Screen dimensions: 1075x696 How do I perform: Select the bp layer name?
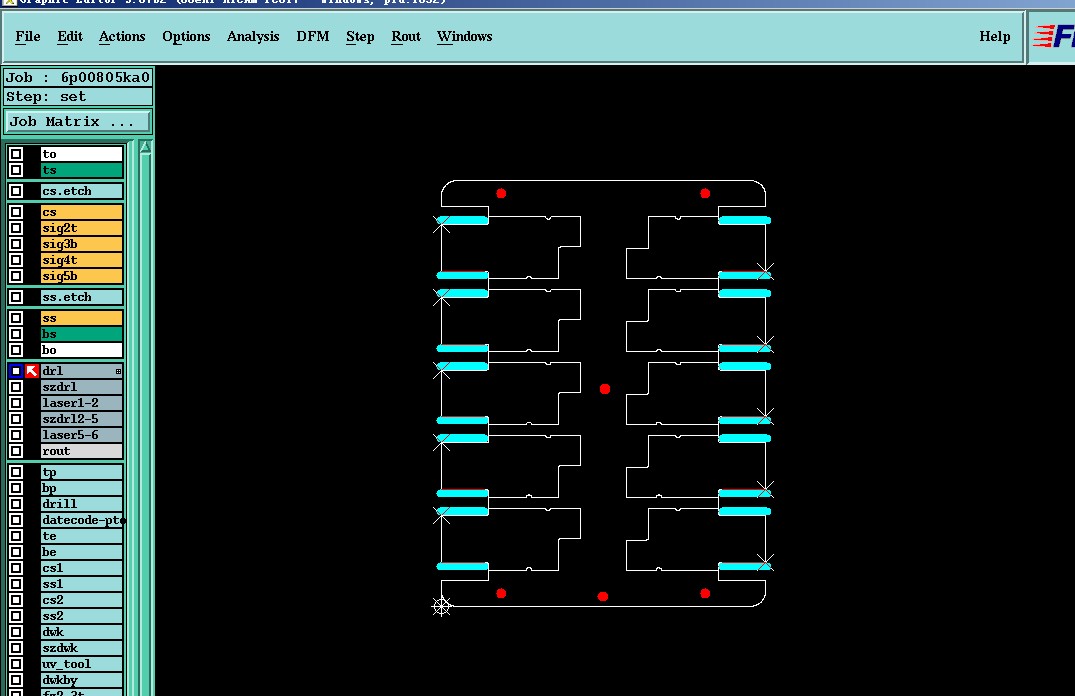pos(82,488)
